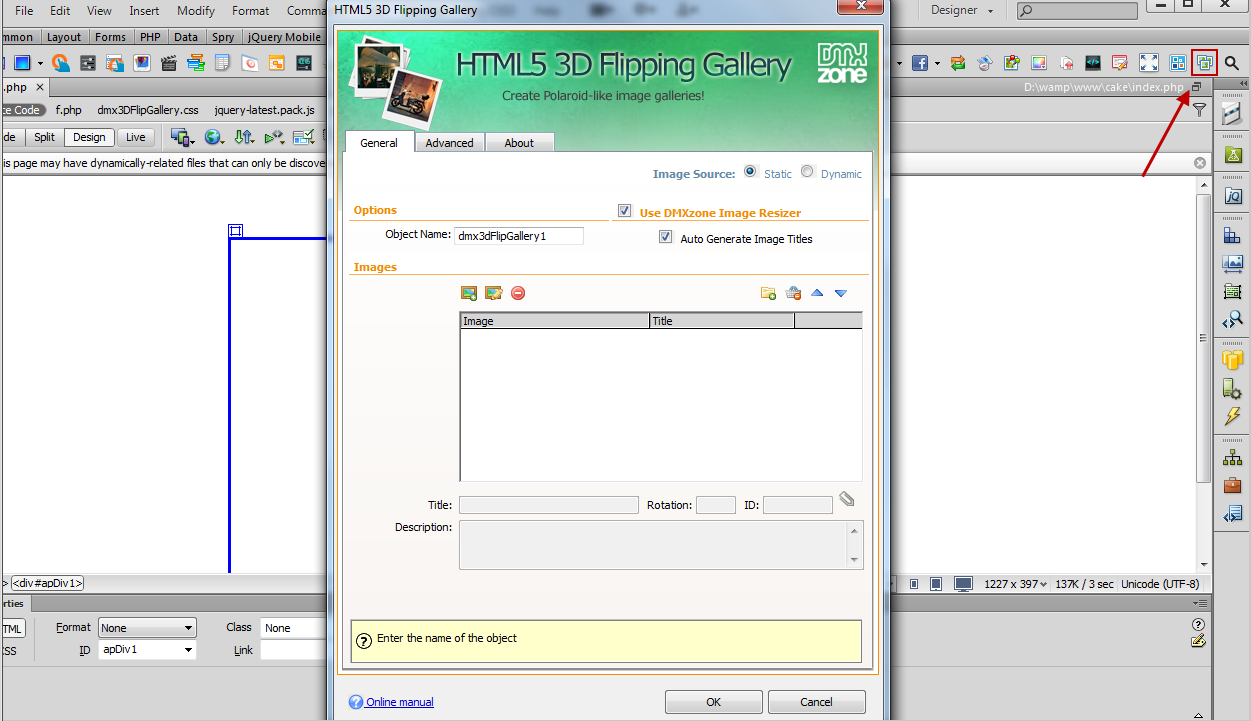Switch to Design view
The image size is (1251, 721).
coord(89,137)
